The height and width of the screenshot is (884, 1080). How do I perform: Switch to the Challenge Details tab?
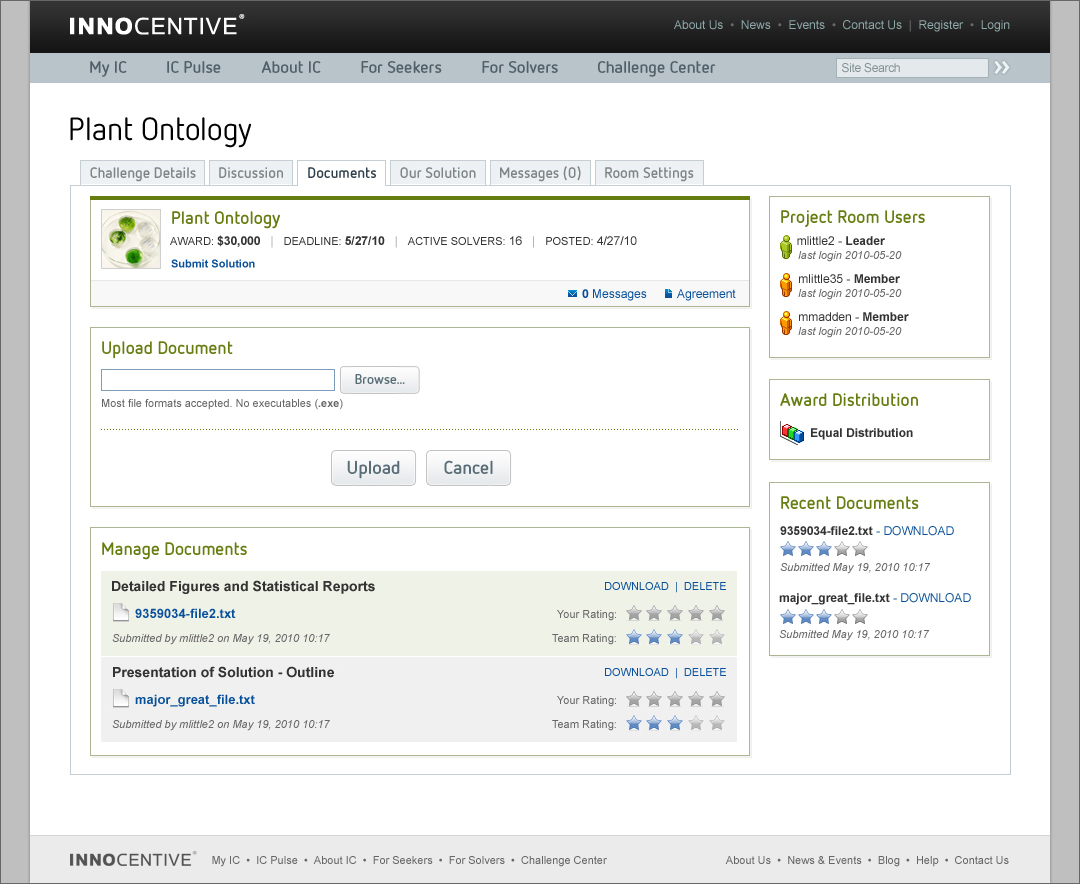(143, 173)
